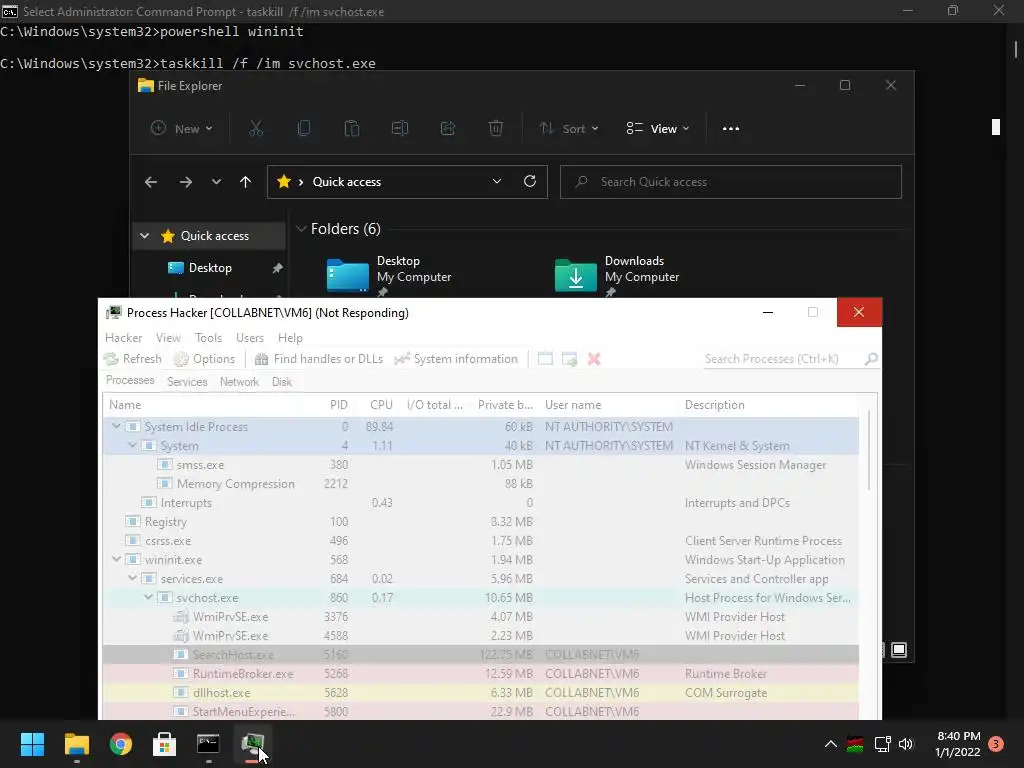Click the User name column header
The image size is (1024, 768).
point(610,405)
